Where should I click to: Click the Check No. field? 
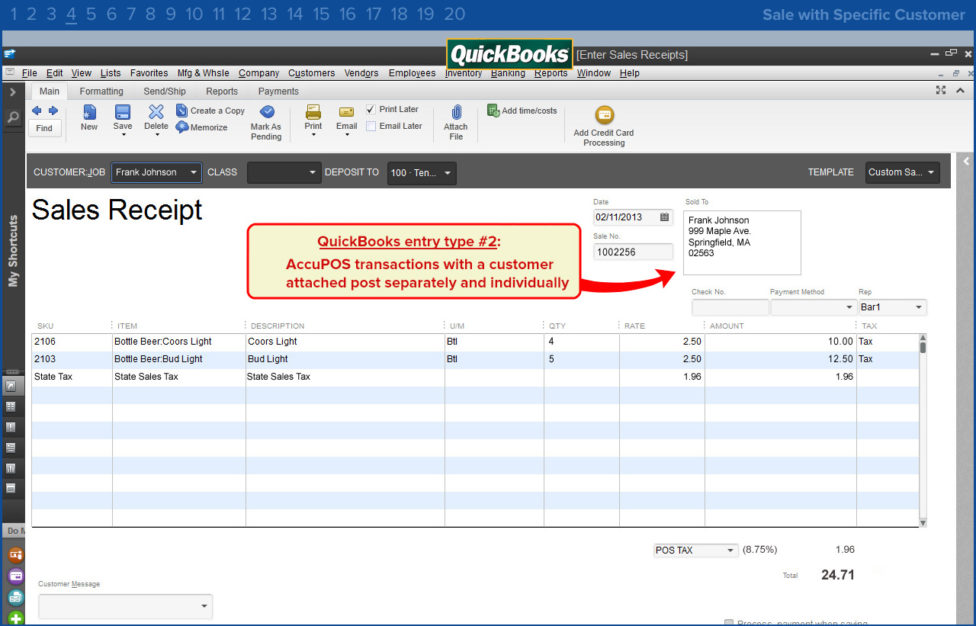pos(730,307)
